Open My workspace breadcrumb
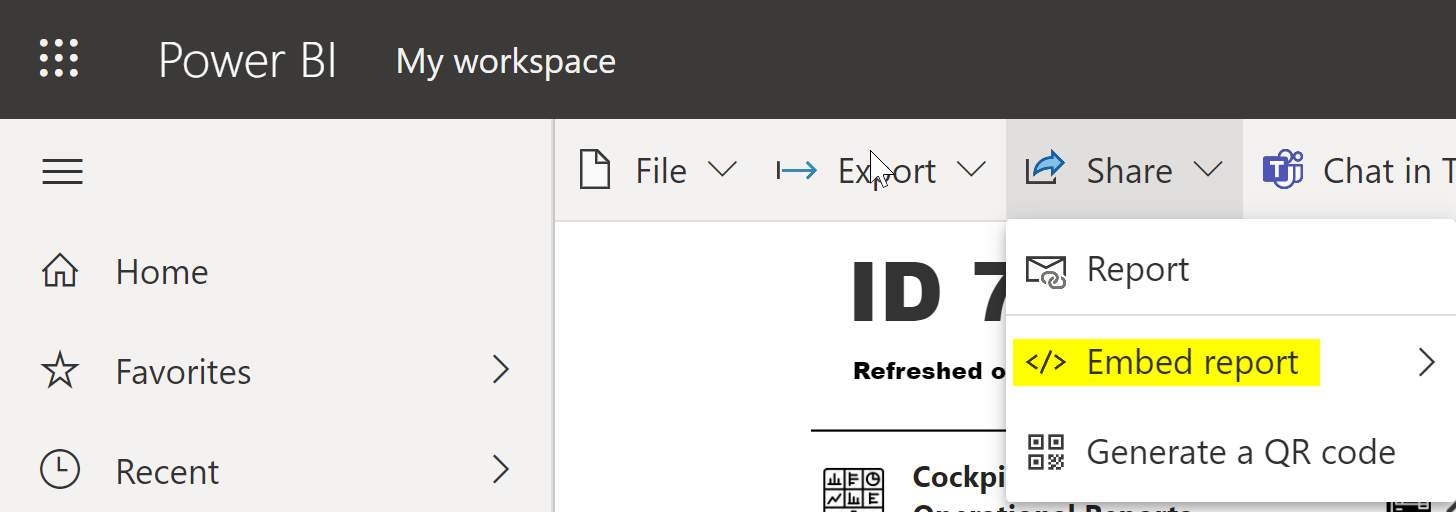The image size is (1456, 512). point(506,62)
